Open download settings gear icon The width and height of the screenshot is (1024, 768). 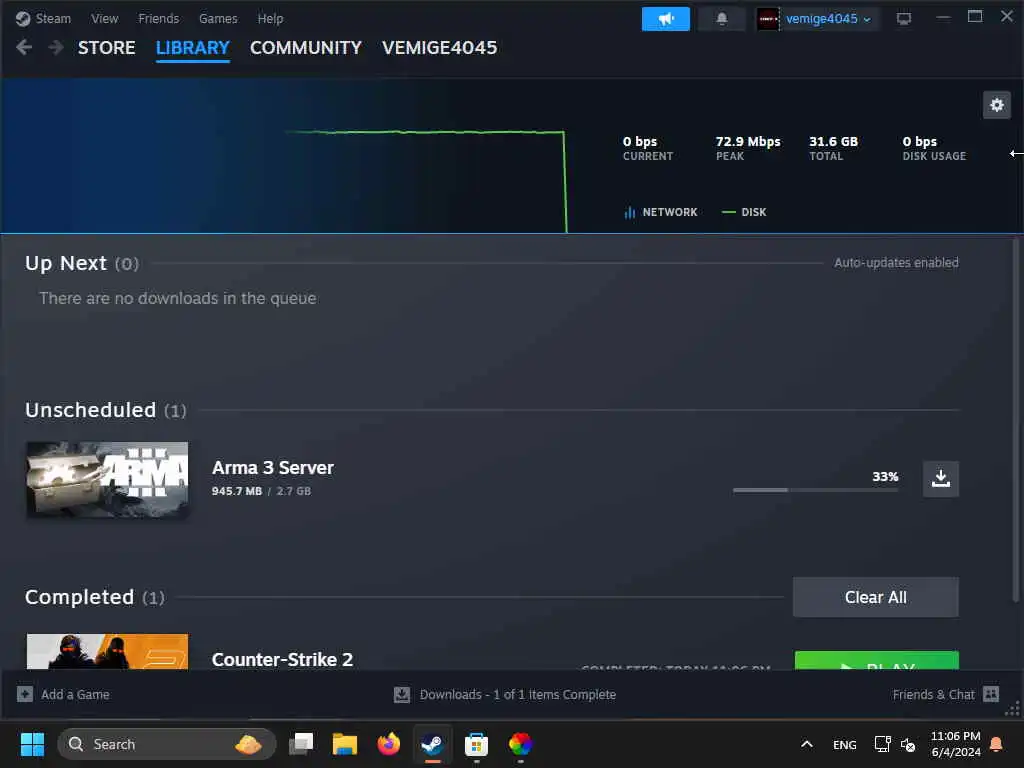click(x=997, y=105)
